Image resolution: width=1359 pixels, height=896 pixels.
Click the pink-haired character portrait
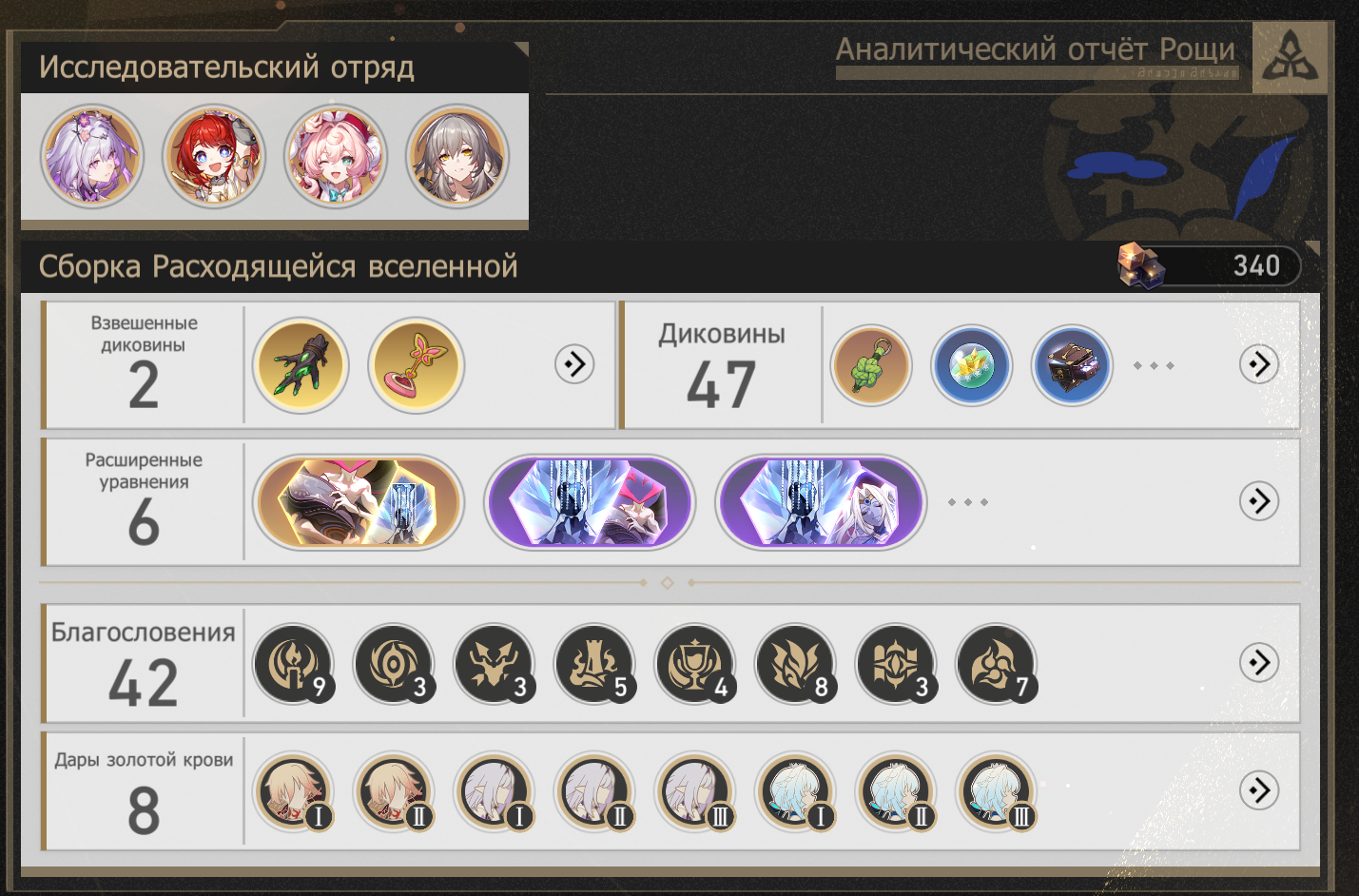(336, 156)
